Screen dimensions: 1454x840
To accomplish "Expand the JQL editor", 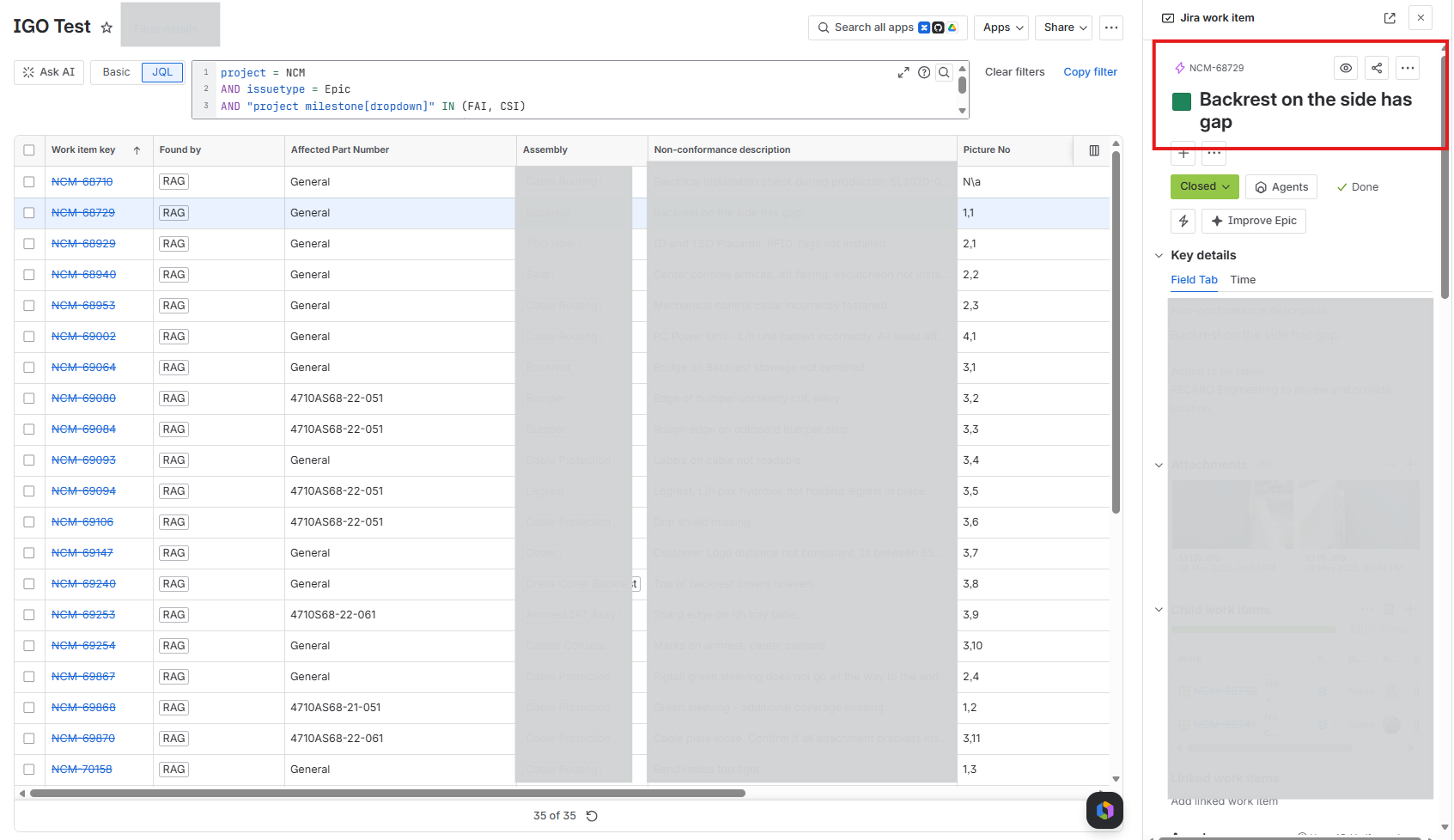I will pos(903,72).
